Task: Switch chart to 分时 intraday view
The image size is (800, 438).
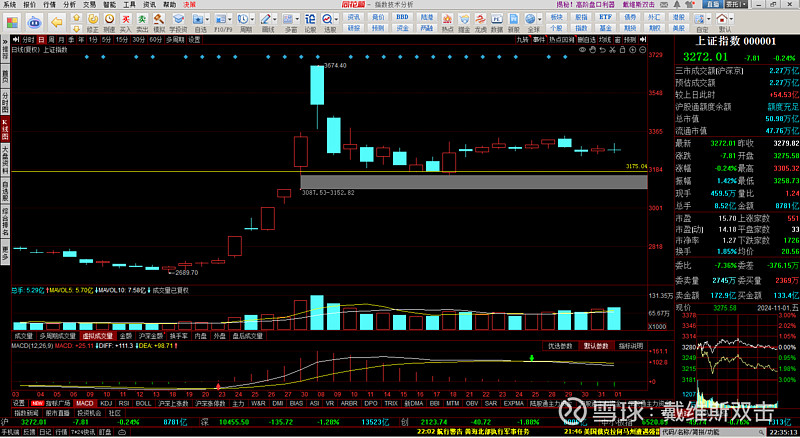Action: (29, 39)
